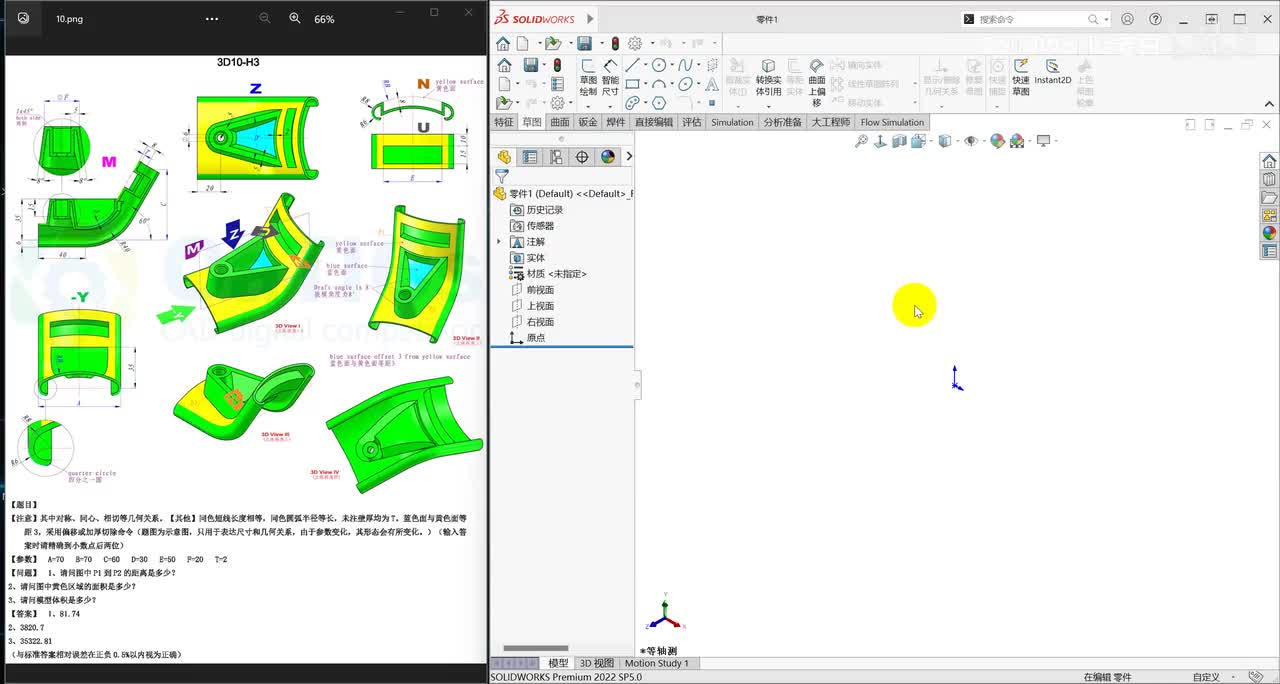Image resolution: width=1280 pixels, height=684 pixels.
Task: Select the sketch Text (A) tool
Action: 712,84
